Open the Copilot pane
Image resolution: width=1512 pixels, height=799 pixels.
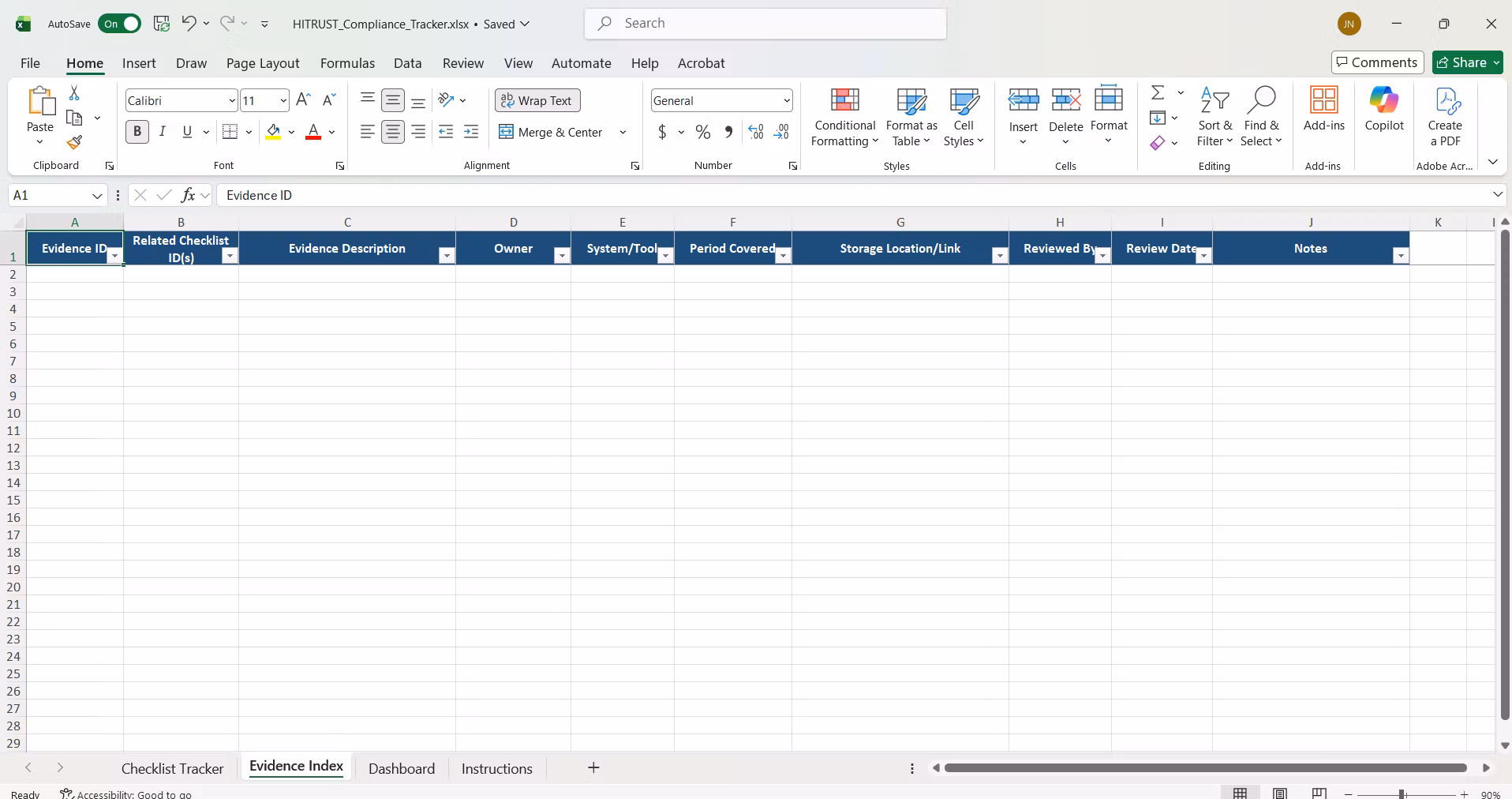click(x=1384, y=109)
